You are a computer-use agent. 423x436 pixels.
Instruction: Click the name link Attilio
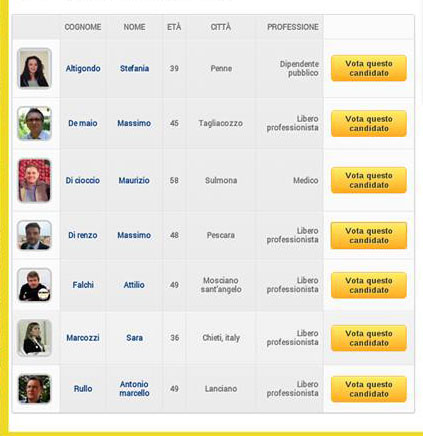134,285
